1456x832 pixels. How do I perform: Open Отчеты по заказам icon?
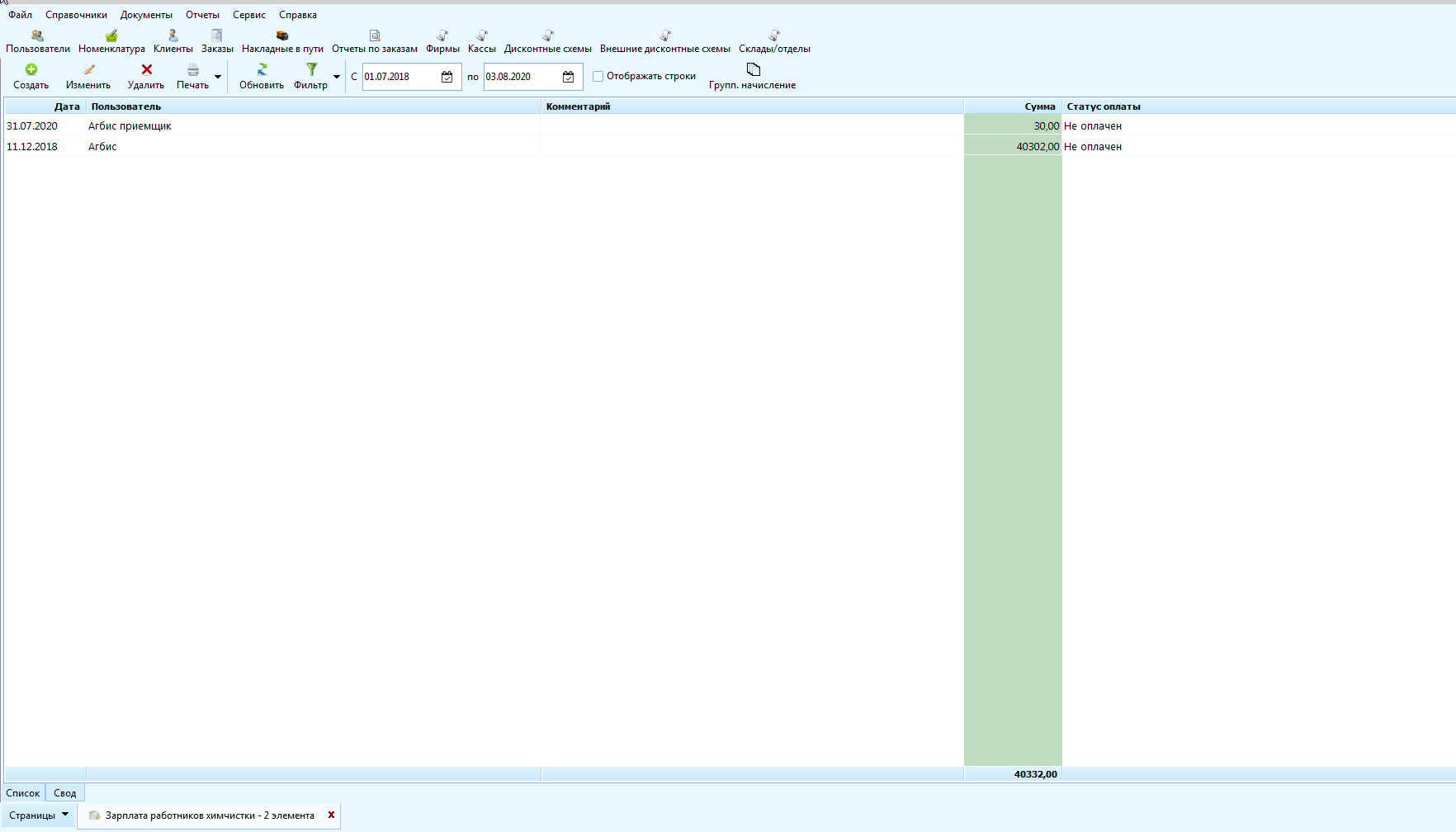(375, 35)
